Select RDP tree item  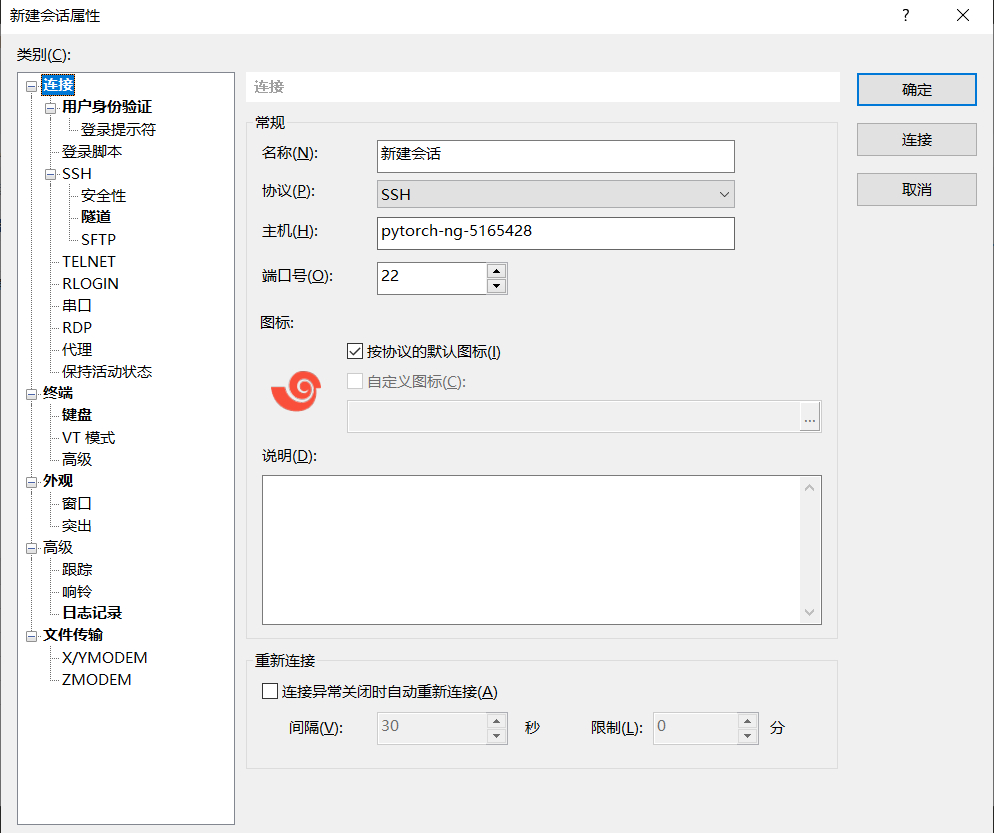click(x=77, y=328)
